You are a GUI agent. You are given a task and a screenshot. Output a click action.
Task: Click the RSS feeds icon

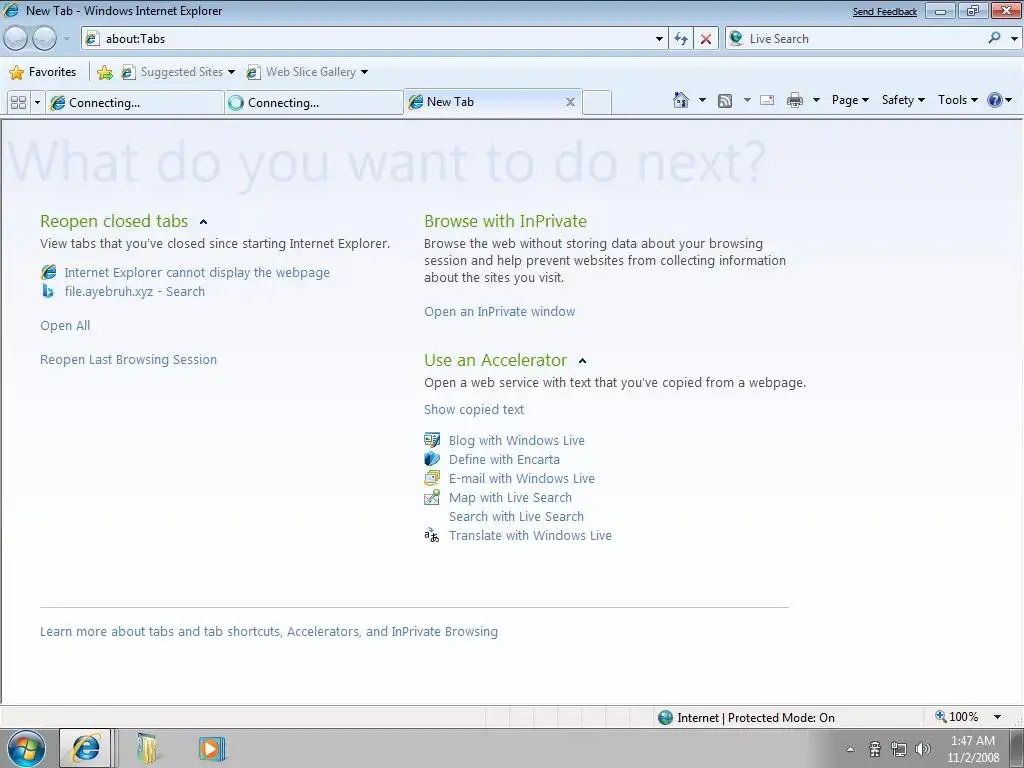(725, 101)
